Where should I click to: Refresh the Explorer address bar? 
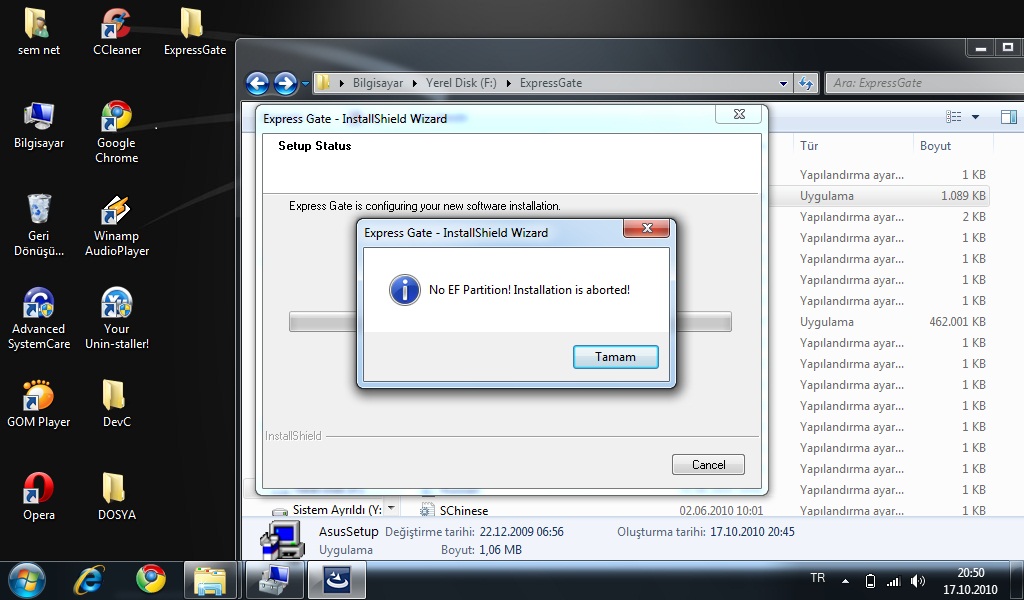tap(807, 83)
